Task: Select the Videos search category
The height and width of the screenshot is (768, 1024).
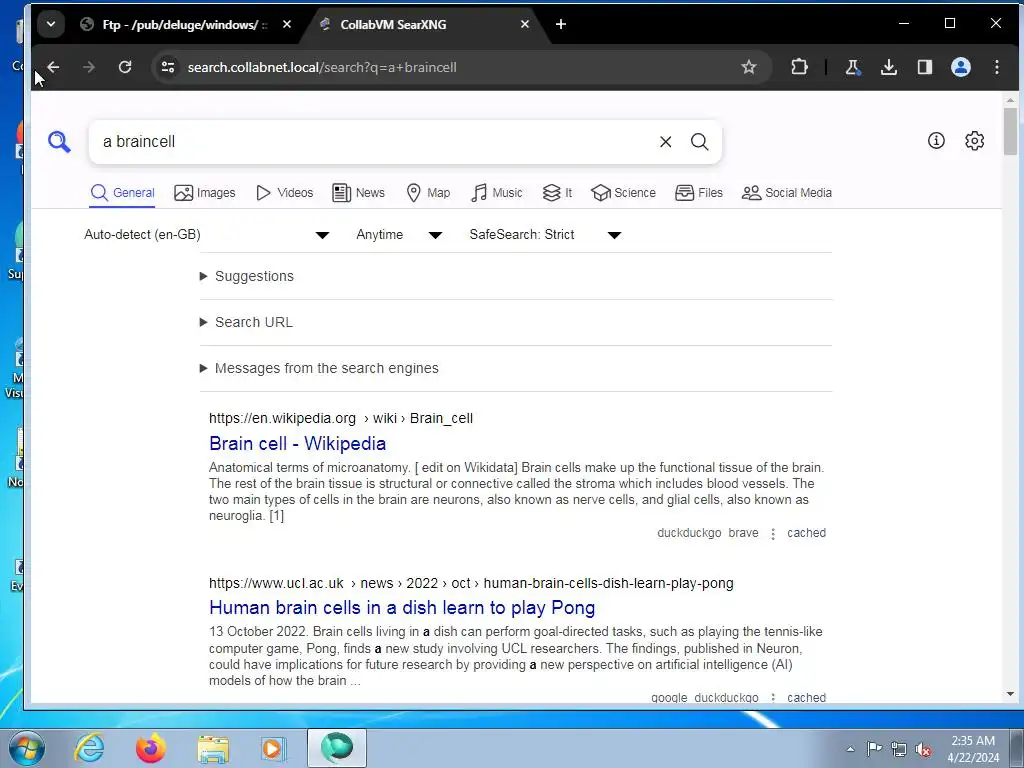Action: [285, 193]
